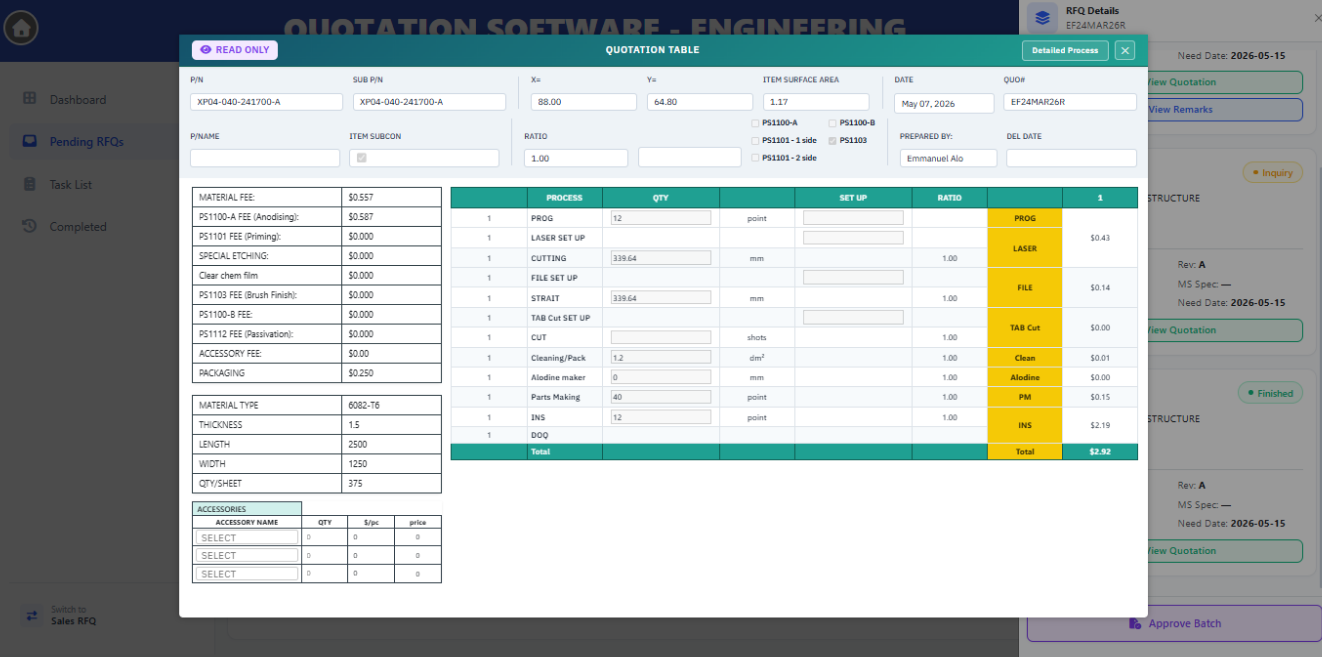Click the Dashboard sidebar icon
Image resolution: width=1322 pixels, height=657 pixels.
[30, 99]
